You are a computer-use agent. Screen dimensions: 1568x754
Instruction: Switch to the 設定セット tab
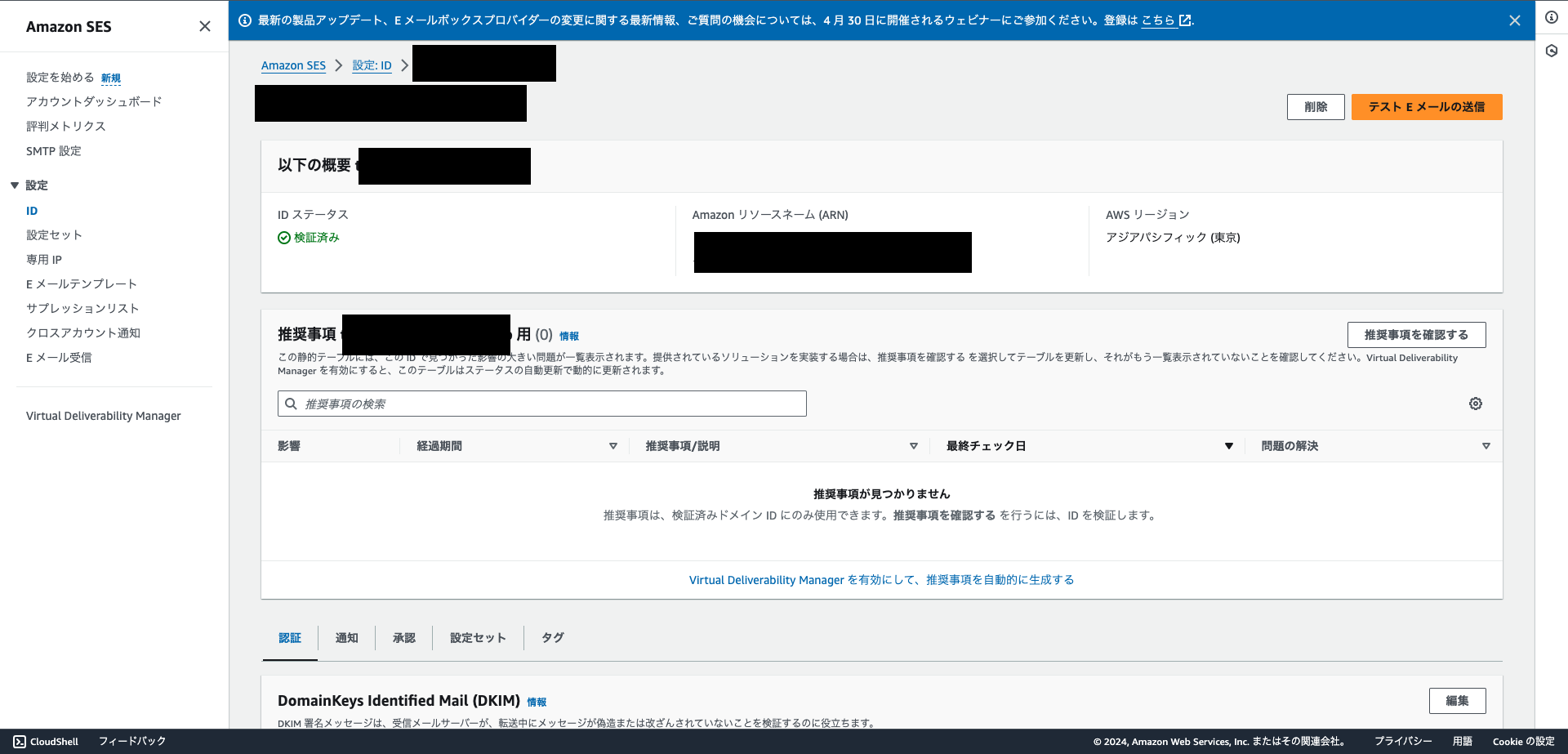tap(479, 638)
